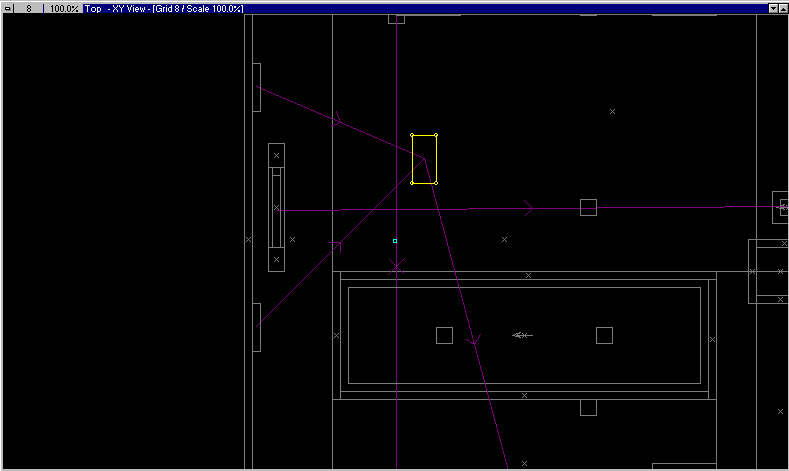Screen dimensions: 789x471
Task: Maximize the view using the up-arrow button
Action: [783, 9]
